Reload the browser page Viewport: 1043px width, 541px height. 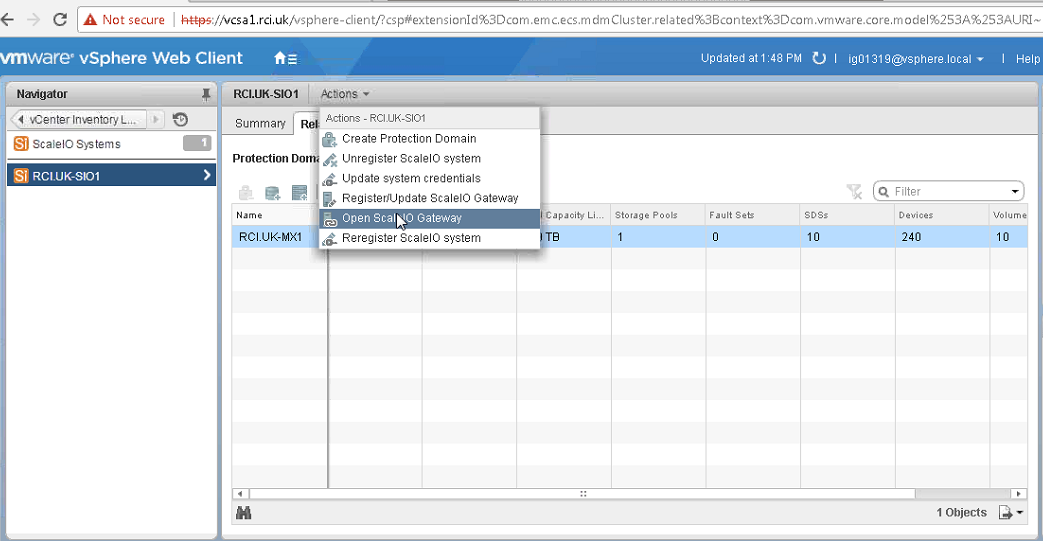tap(60, 19)
